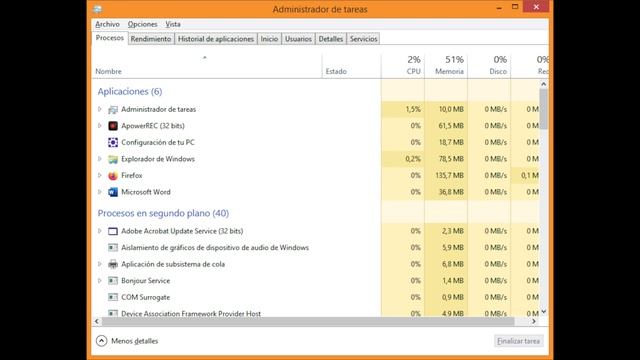Click the Finalizar tarea button
640x360 pixels.
click(518, 341)
